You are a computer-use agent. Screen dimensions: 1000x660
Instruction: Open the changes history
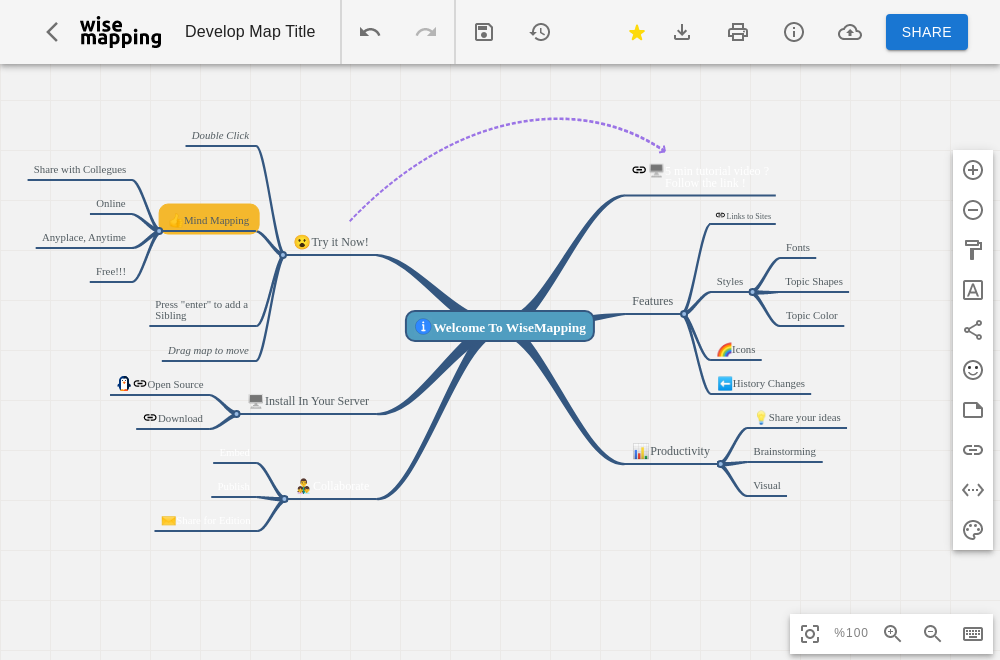tap(540, 32)
